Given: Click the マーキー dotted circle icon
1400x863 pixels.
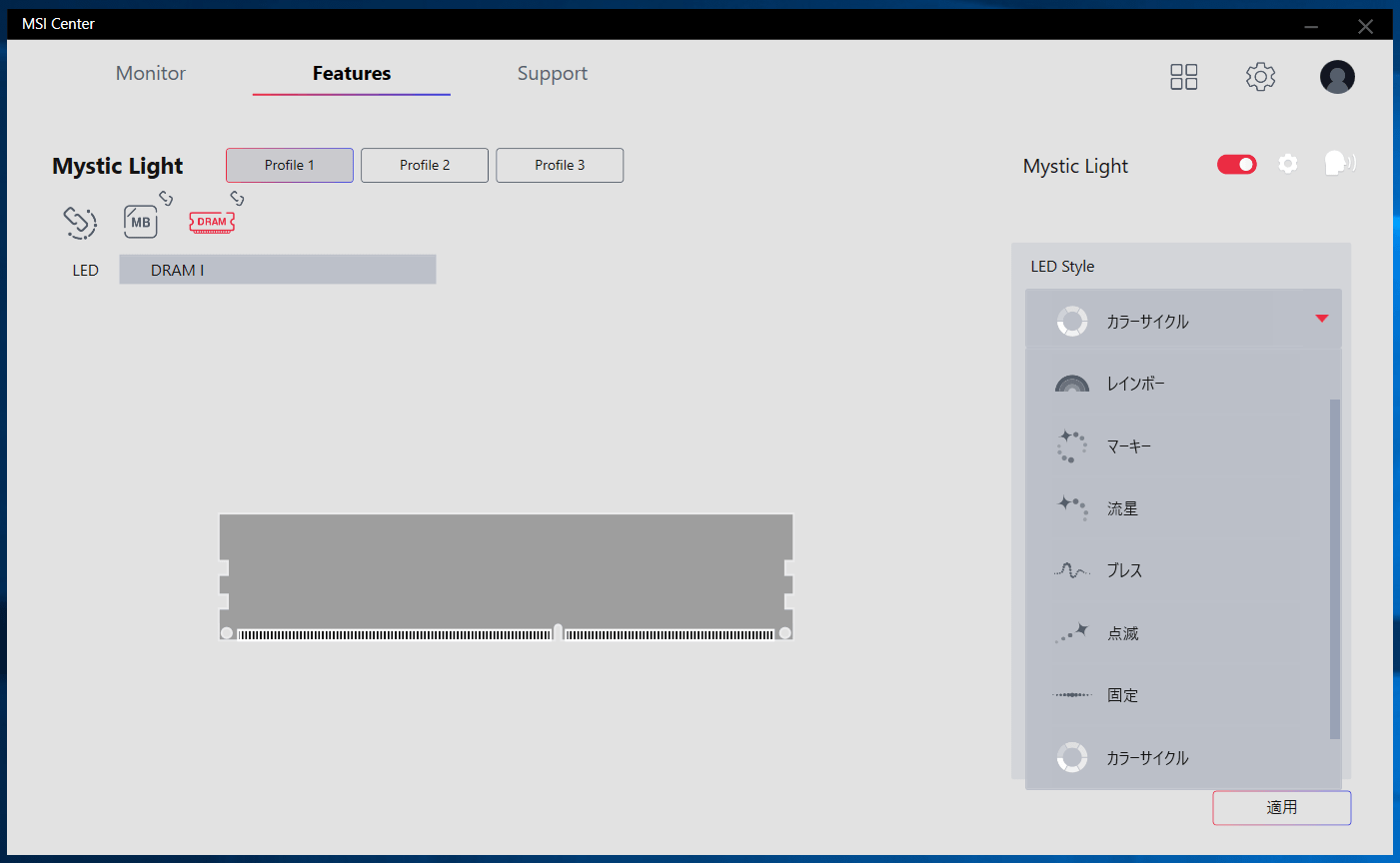Looking at the screenshot, I should click(1072, 446).
